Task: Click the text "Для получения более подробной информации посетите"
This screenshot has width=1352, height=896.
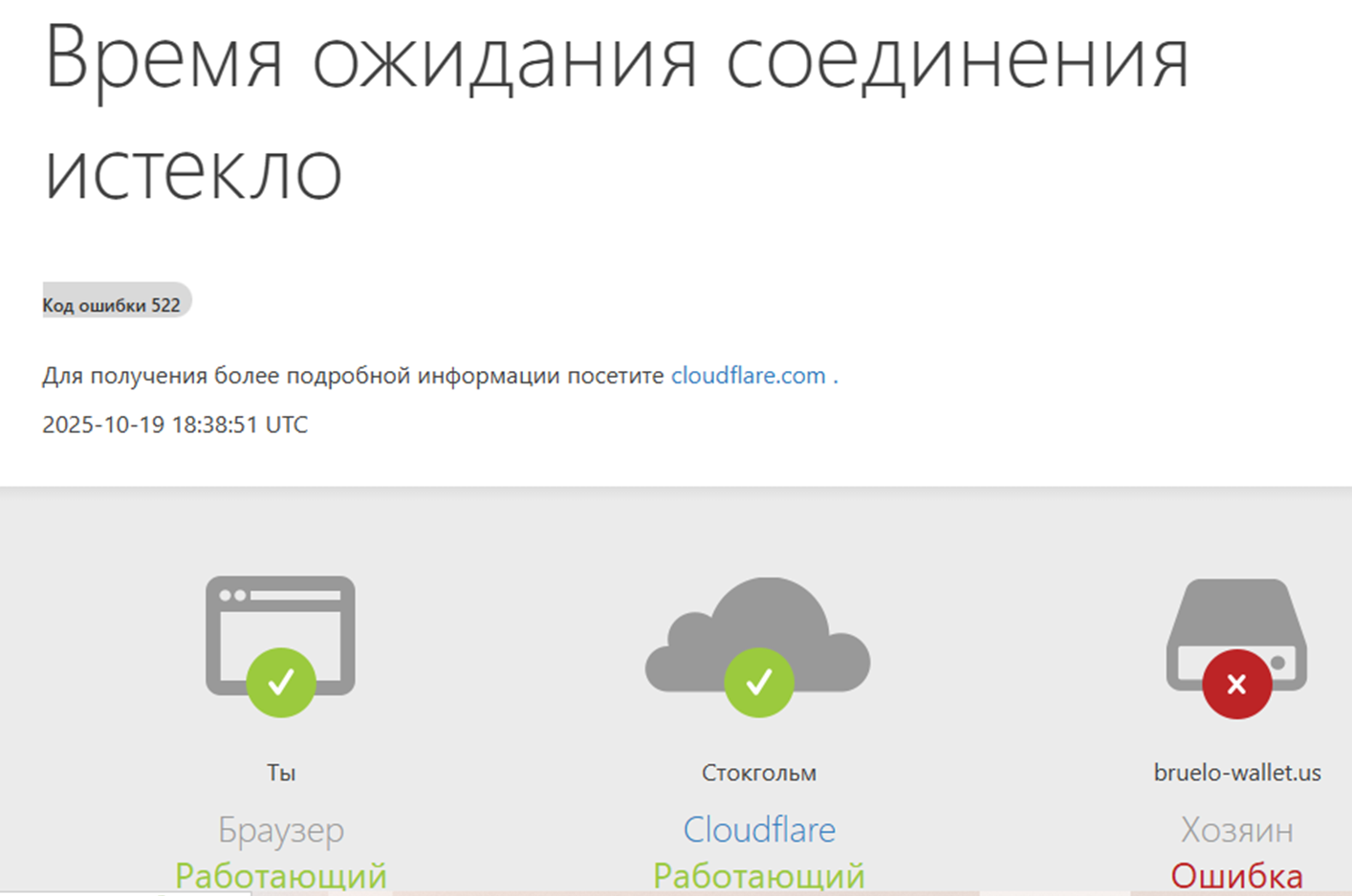Action: click(353, 376)
